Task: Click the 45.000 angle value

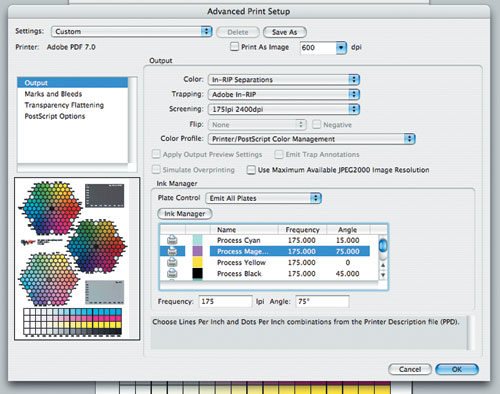Action: tap(347, 274)
